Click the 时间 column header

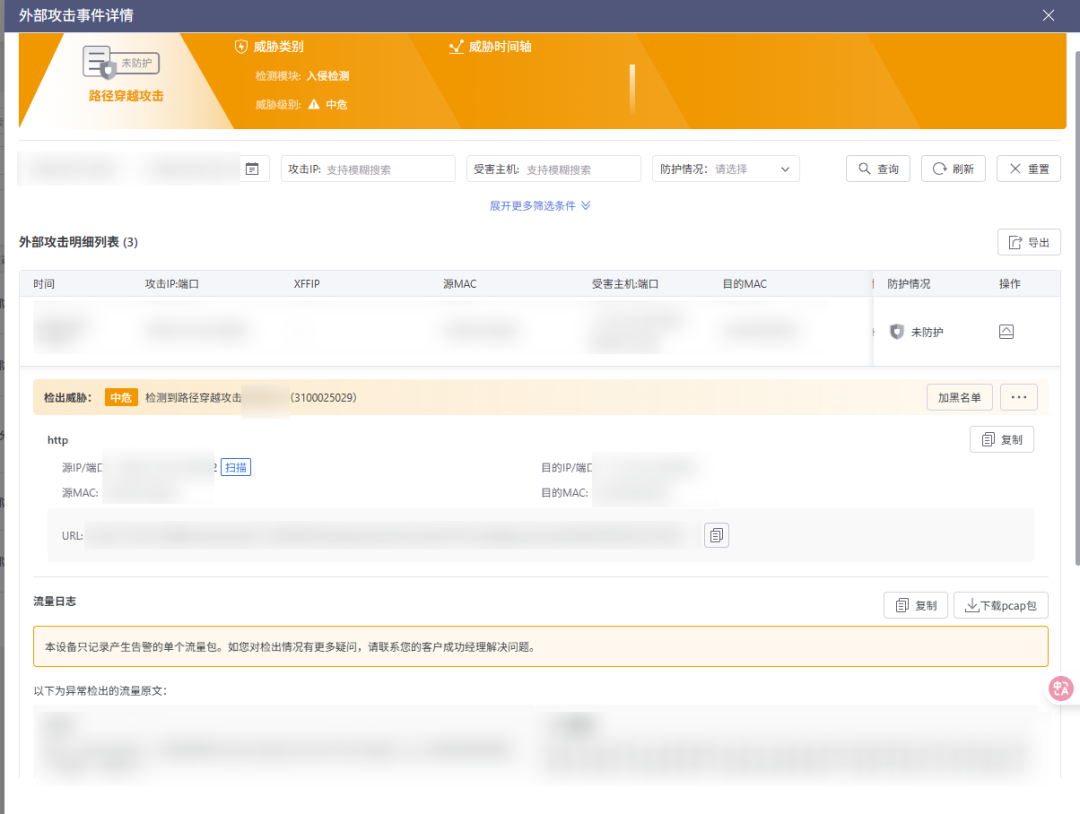click(x=44, y=284)
